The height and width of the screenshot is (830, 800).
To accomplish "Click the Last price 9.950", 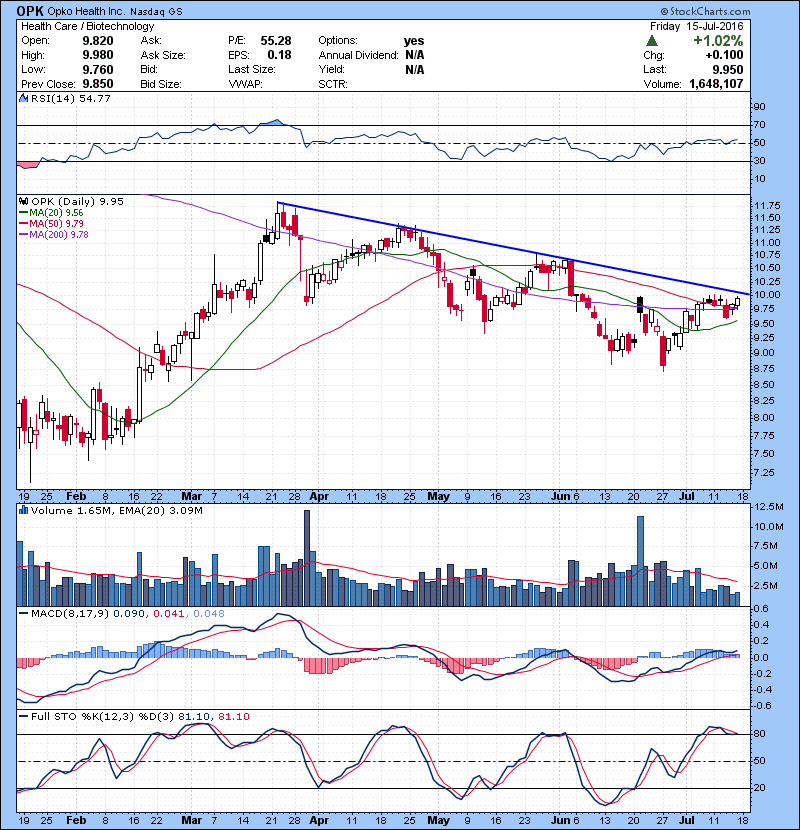I will [728, 69].
